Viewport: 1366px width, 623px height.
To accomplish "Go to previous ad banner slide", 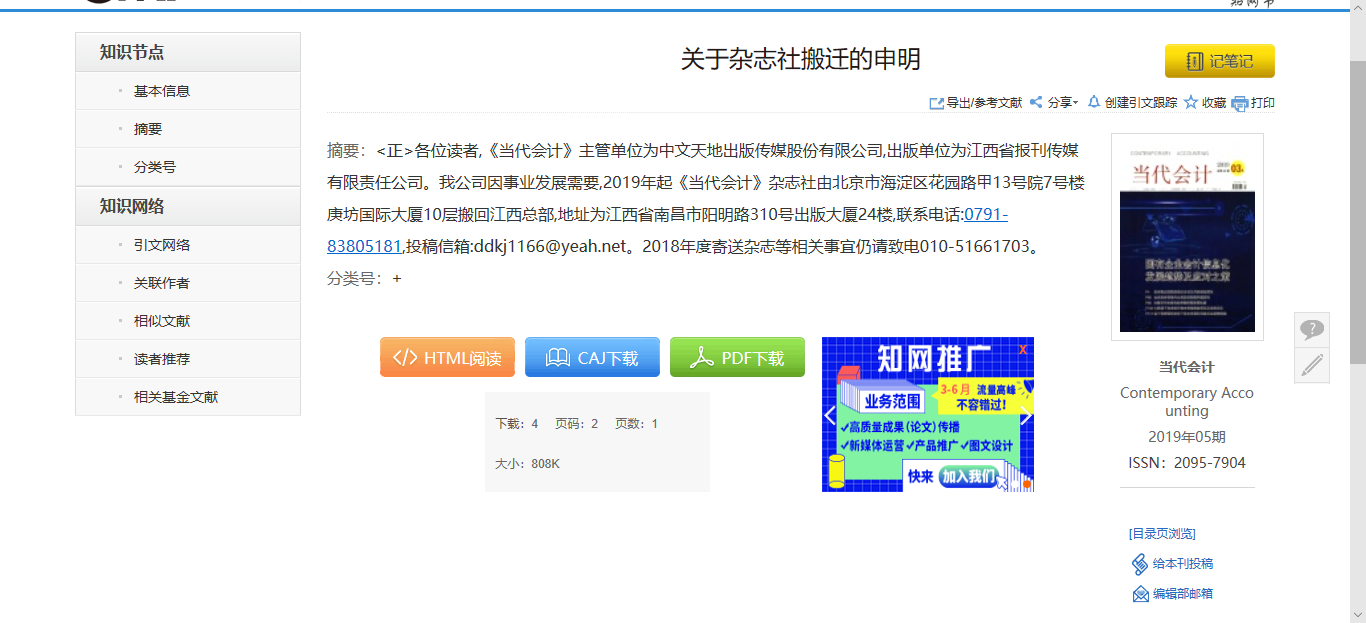I will [830, 416].
